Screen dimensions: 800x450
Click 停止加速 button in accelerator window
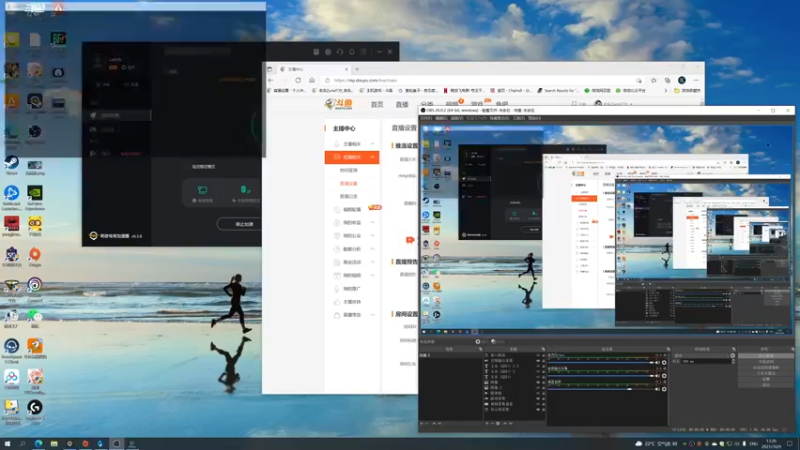pos(242,224)
